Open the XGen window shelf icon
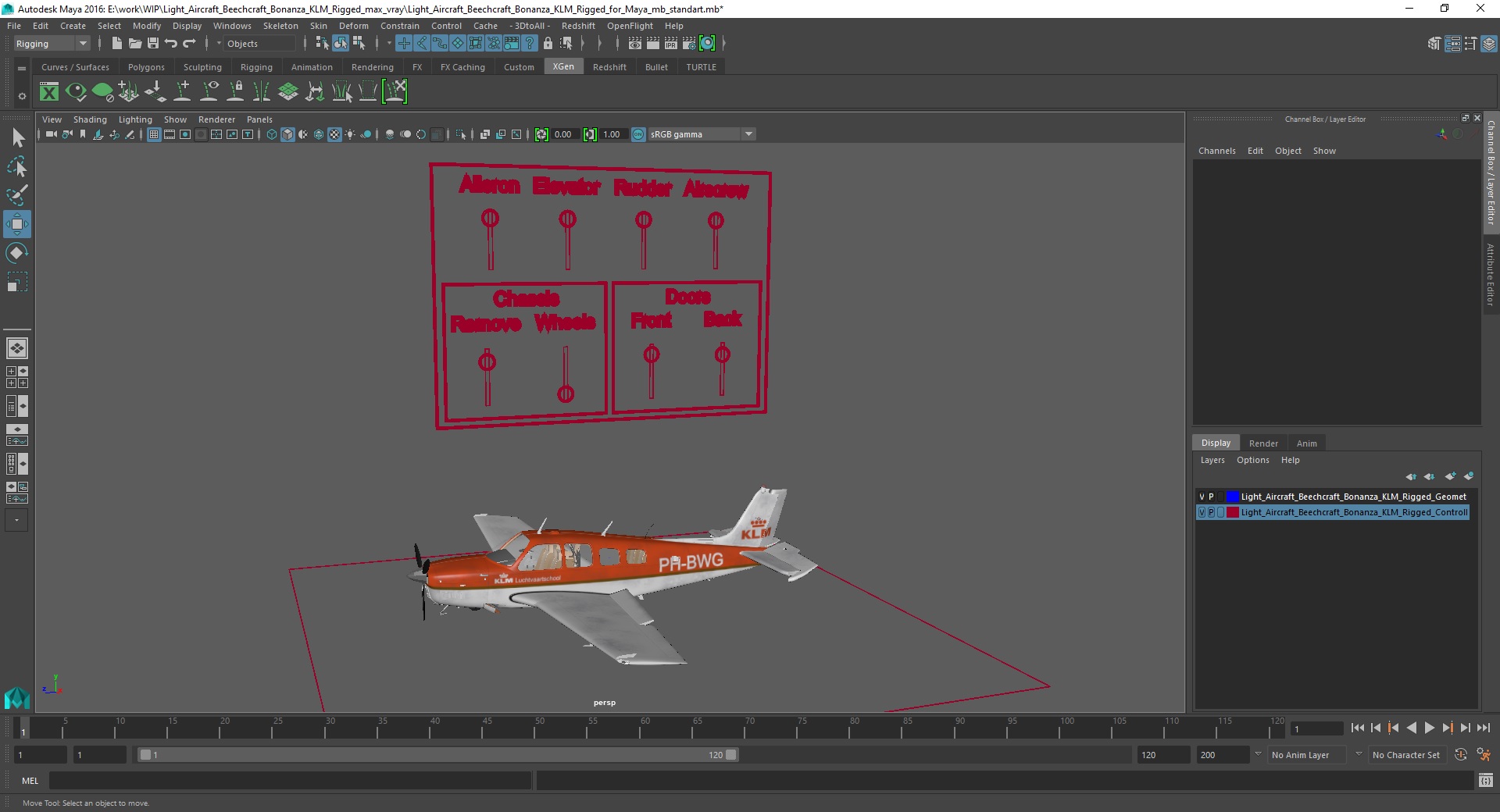This screenshot has width=1500, height=812. 49,92
